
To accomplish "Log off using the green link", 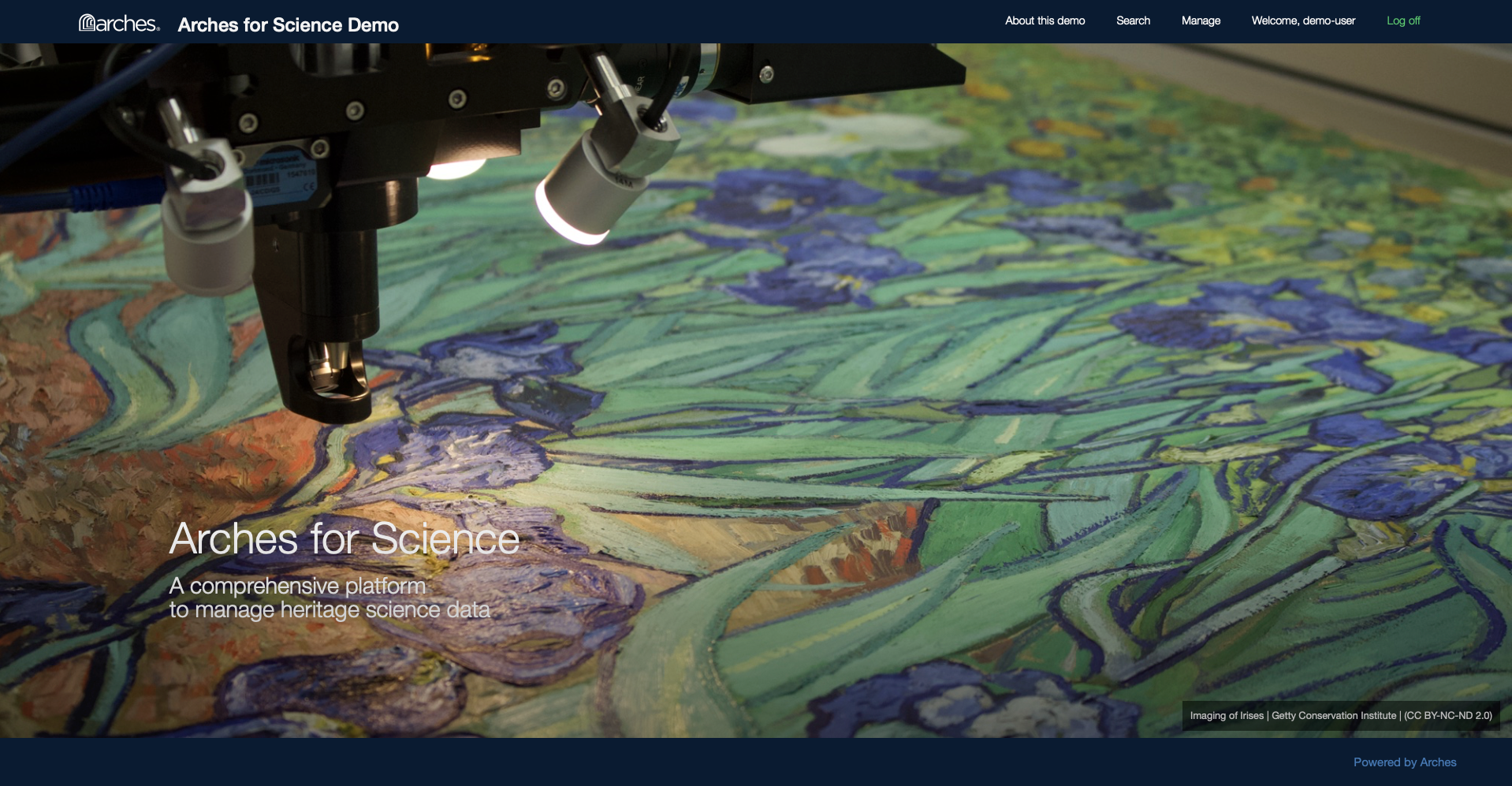I will (1403, 20).
